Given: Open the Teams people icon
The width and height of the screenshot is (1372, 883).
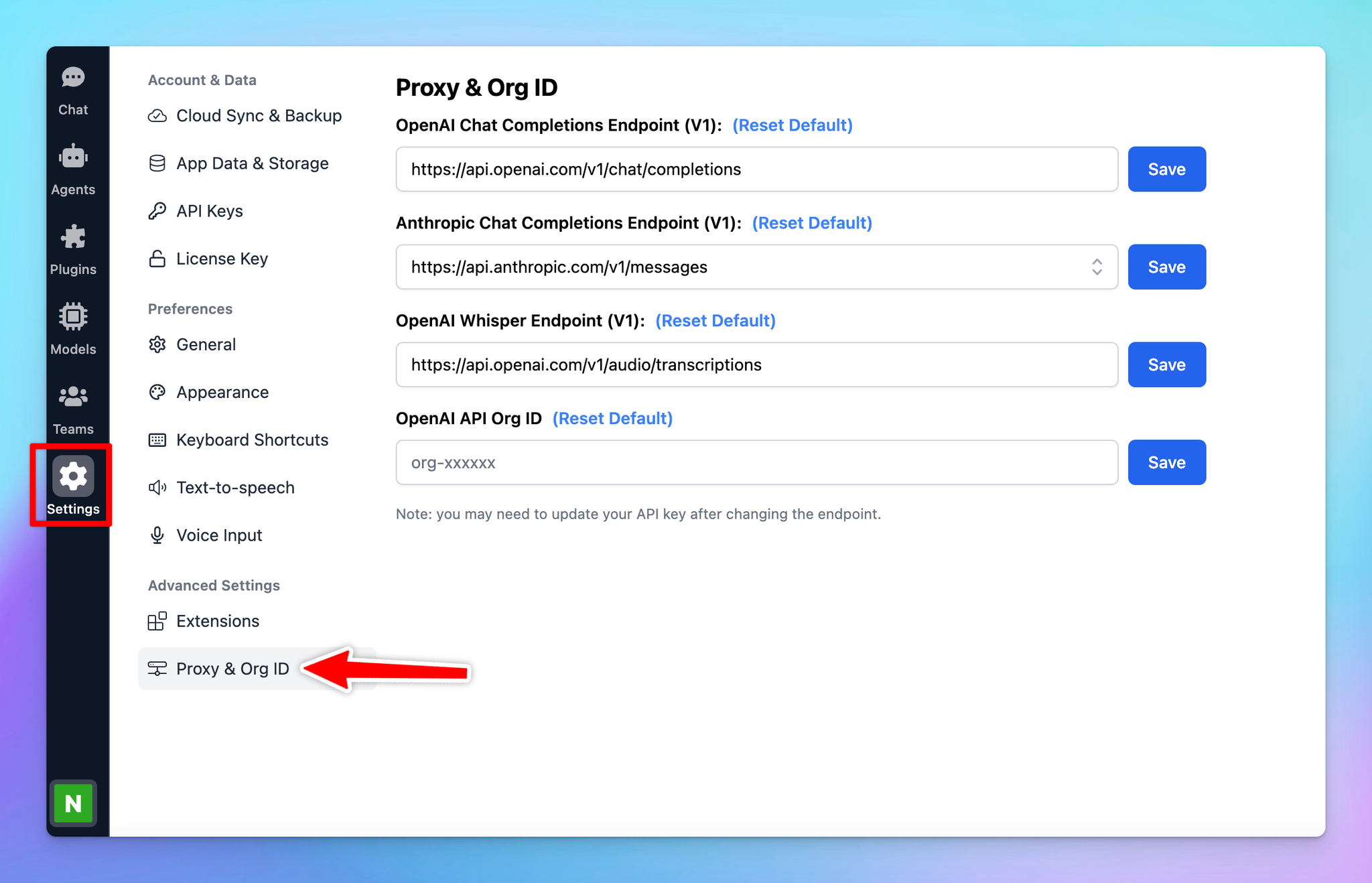Looking at the screenshot, I should coord(73,397).
